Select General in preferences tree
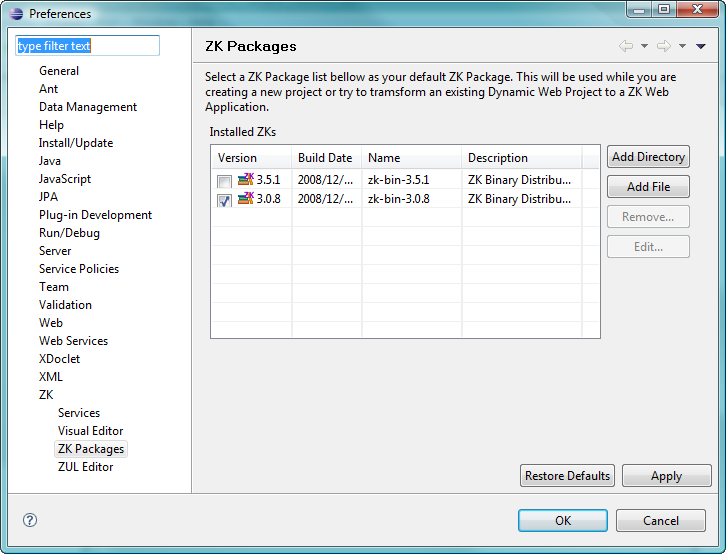 click(59, 71)
